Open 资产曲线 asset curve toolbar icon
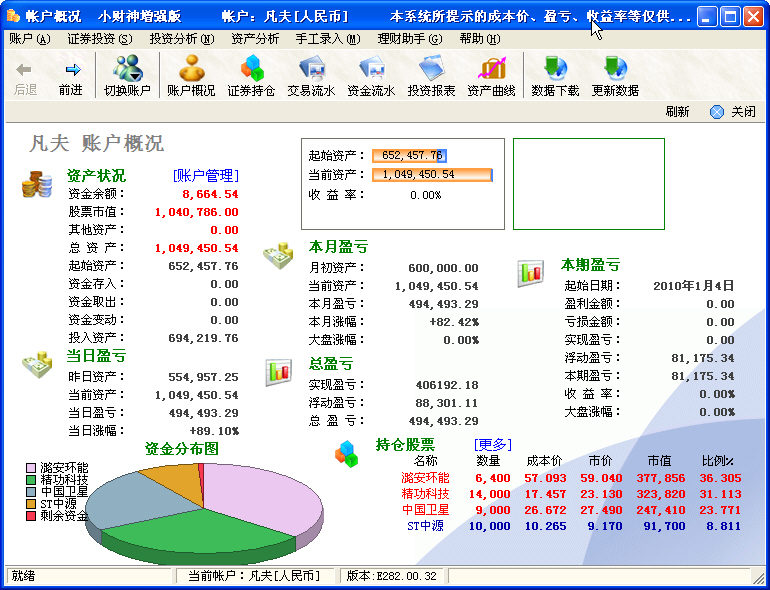770x590 pixels. (492, 68)
